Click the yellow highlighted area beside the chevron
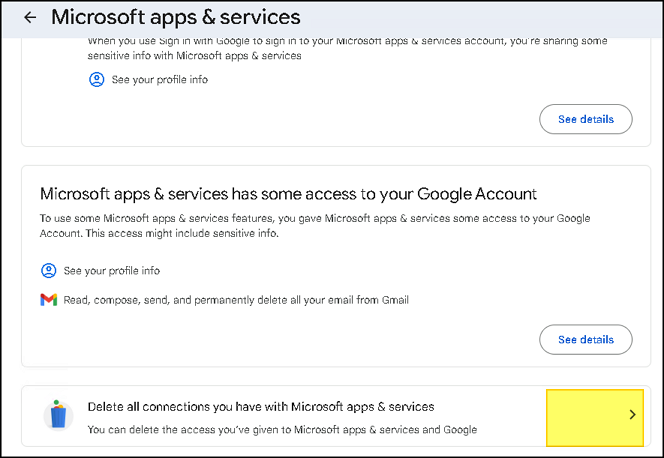This screenshot has height=458, width=664. click(x=595, y=418)
